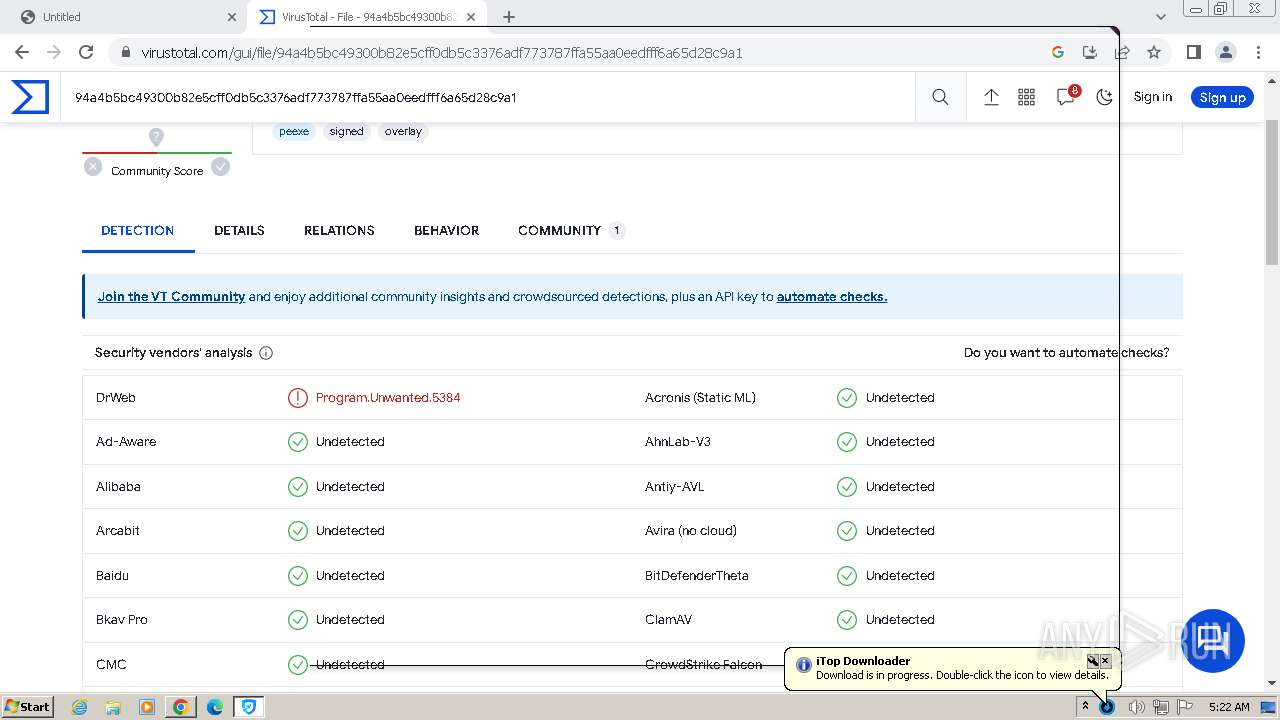This screenshot has height=720, width=1280.
Task: Click the upload file icon
Action: [991, 97]
